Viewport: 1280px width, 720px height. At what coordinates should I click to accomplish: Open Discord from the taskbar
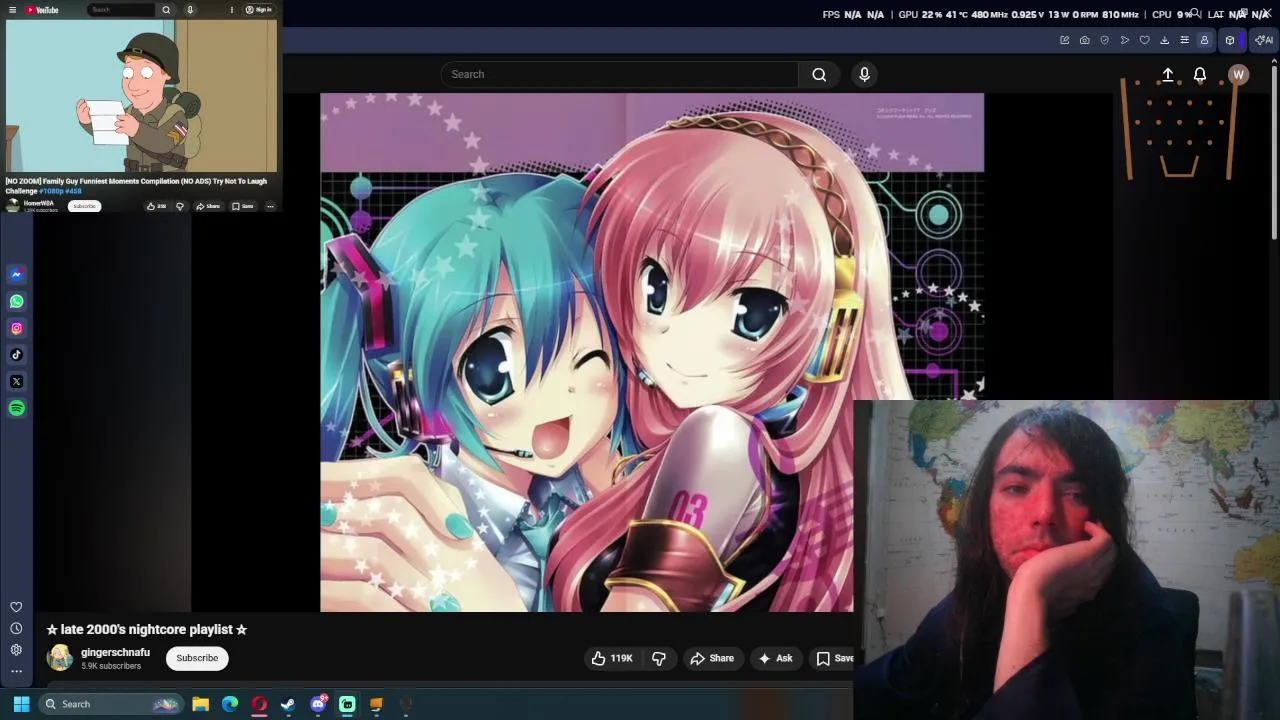tap(318, 704)
